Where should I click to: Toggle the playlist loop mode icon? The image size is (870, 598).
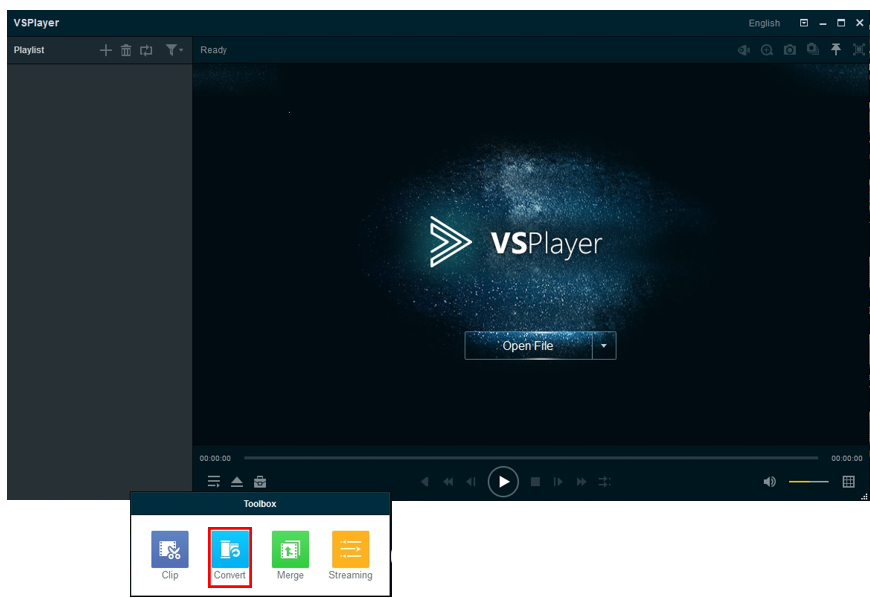coord(146,50)
